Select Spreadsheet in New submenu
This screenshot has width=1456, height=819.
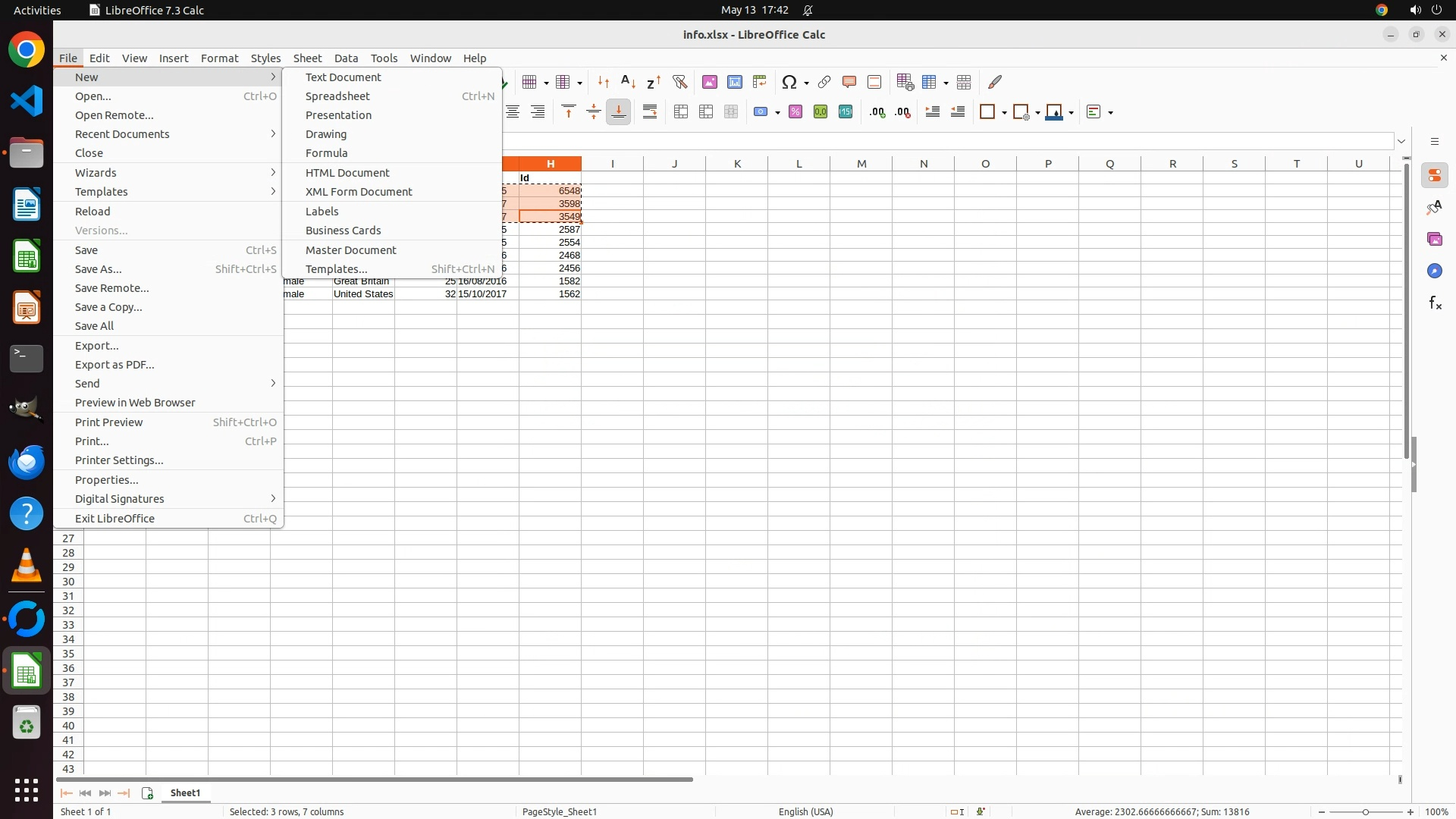point(337,96)
